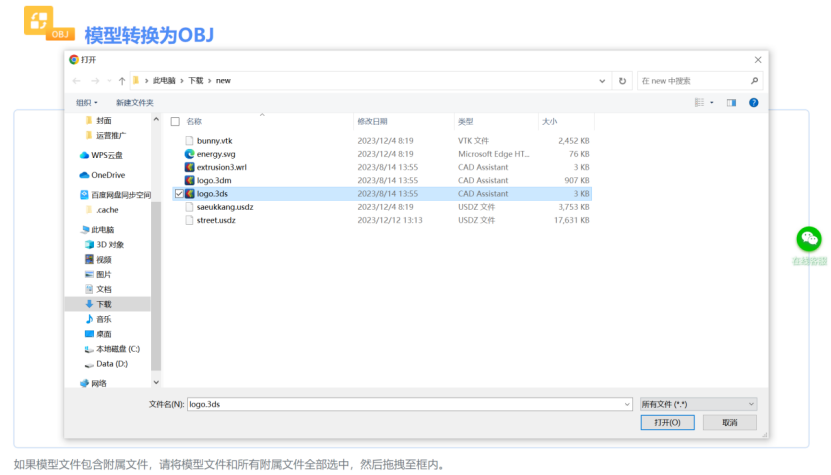Open the .cache folder in sidebar

102,209
